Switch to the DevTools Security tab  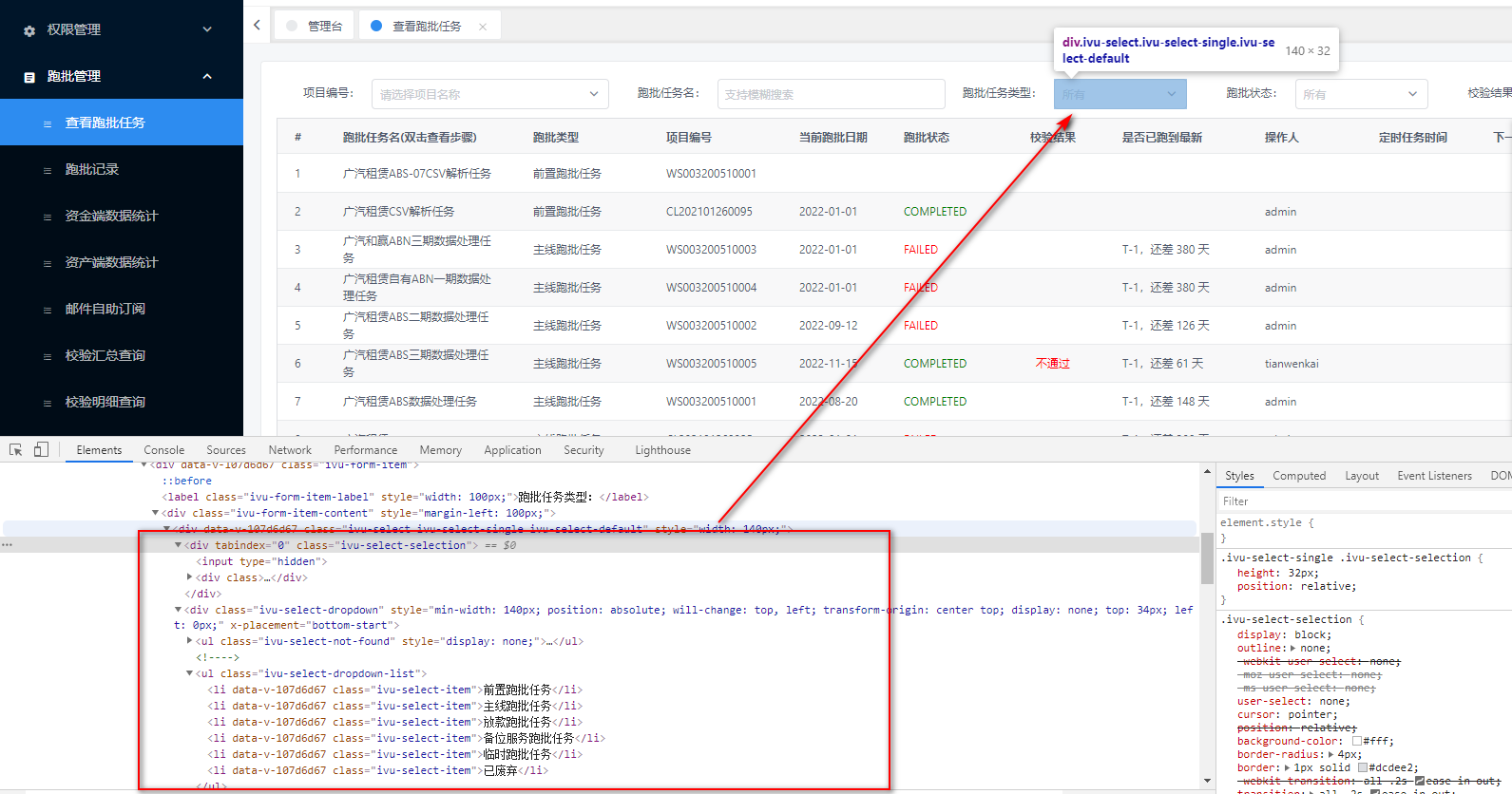(x=584, y=450)
